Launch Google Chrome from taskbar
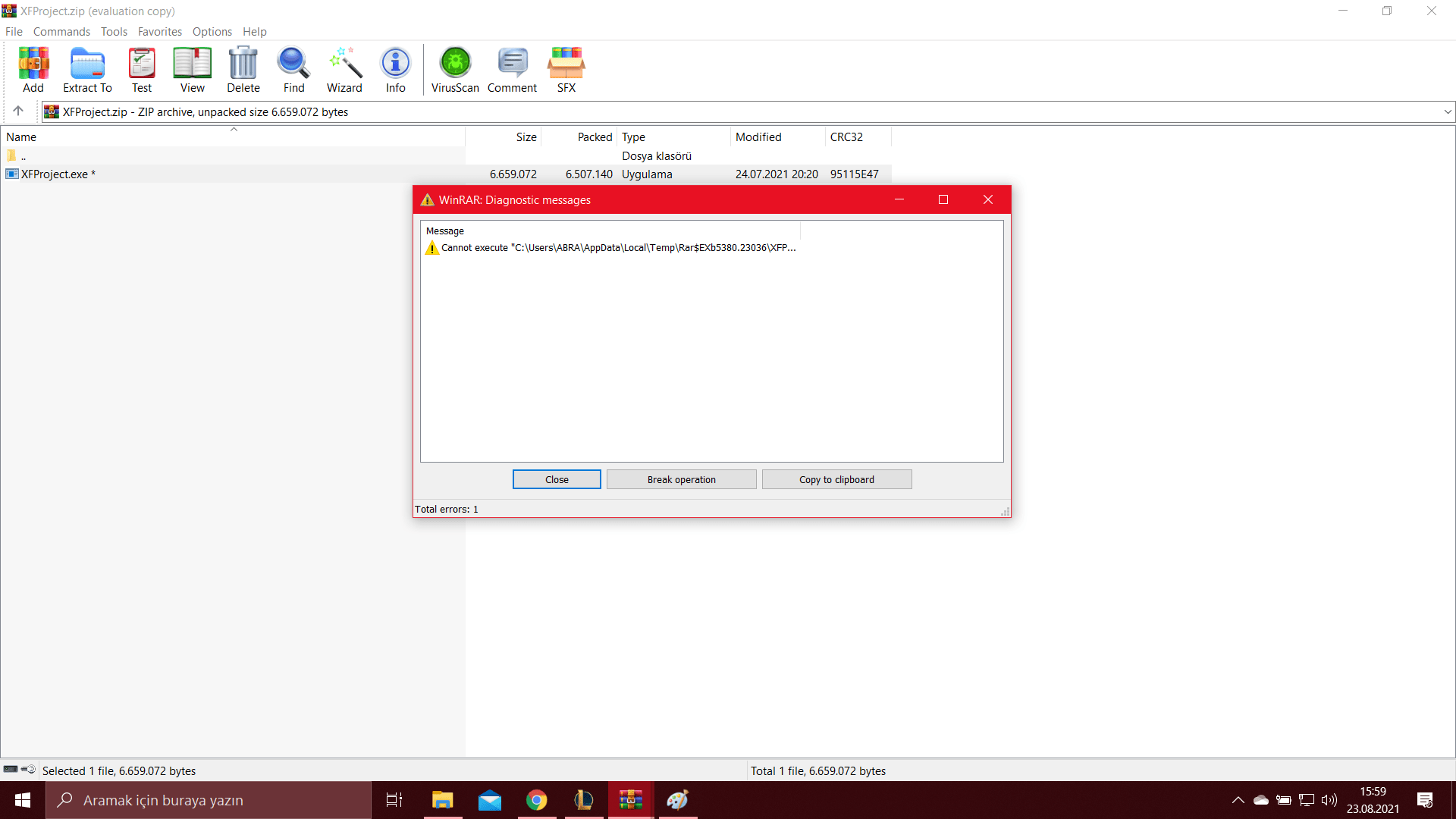 [x=537, y=800]
